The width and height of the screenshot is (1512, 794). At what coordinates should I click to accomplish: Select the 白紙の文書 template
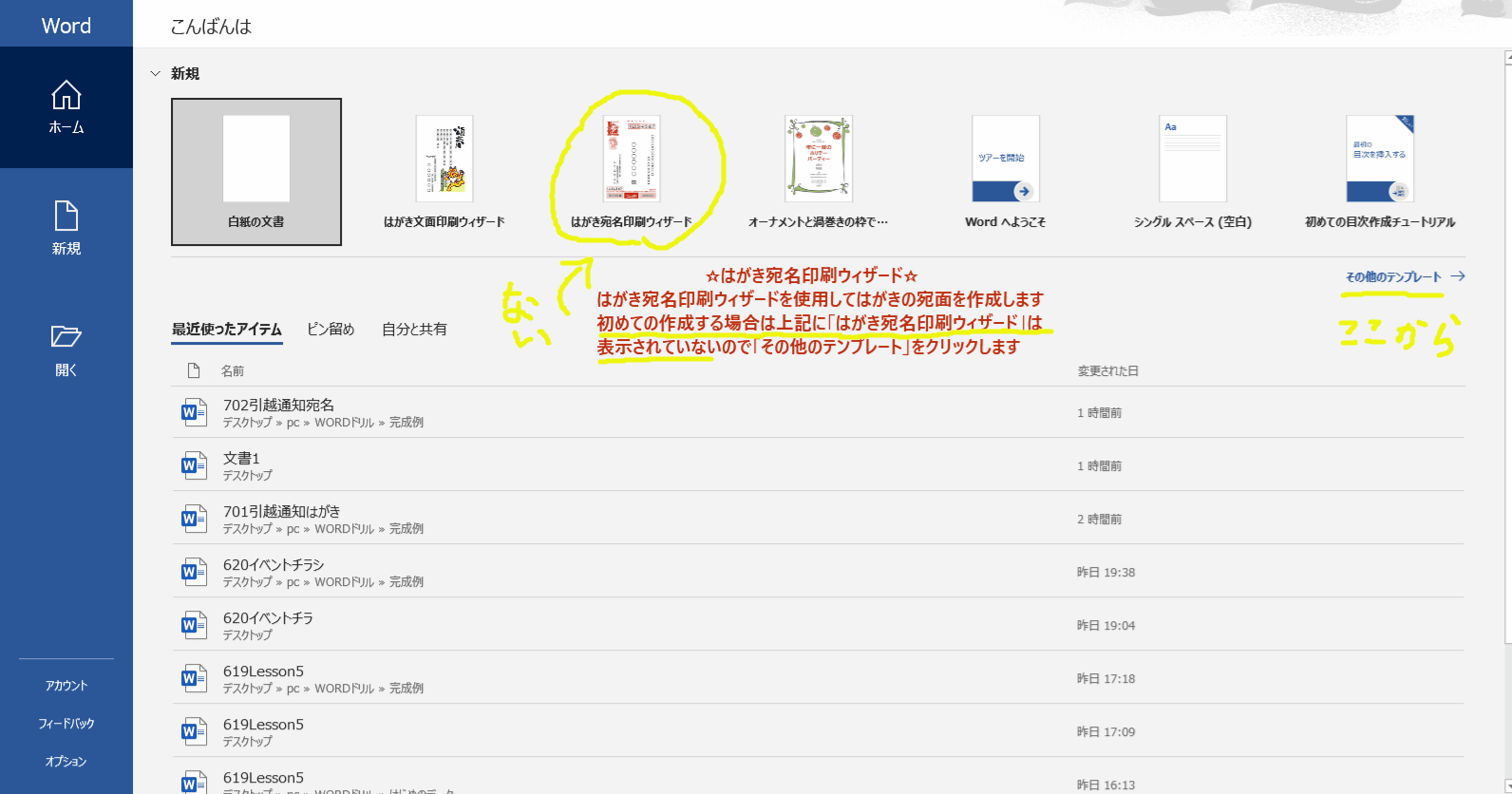point(256,172)
